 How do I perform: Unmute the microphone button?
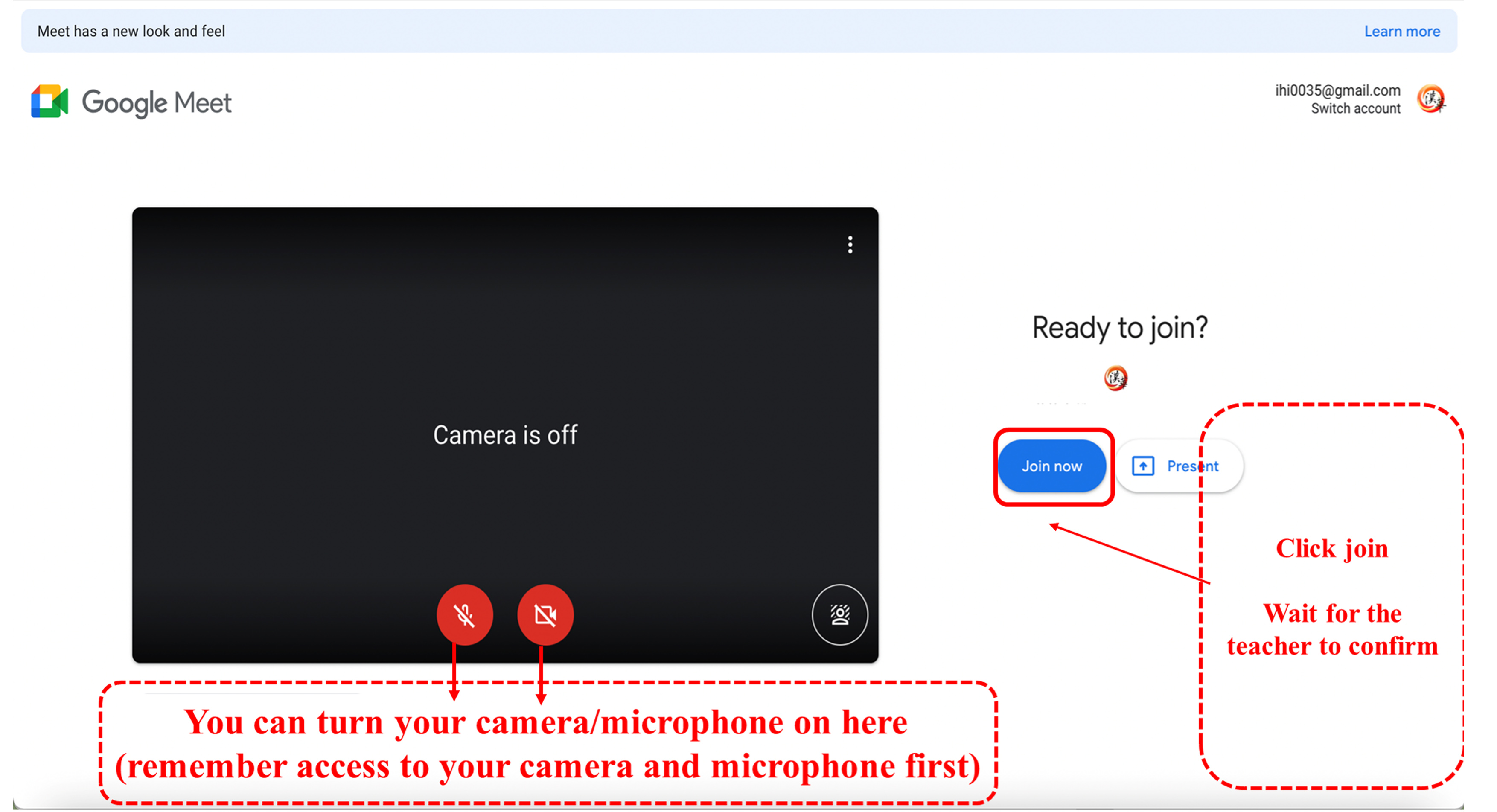pyautogui.click(x=464, y=614)
